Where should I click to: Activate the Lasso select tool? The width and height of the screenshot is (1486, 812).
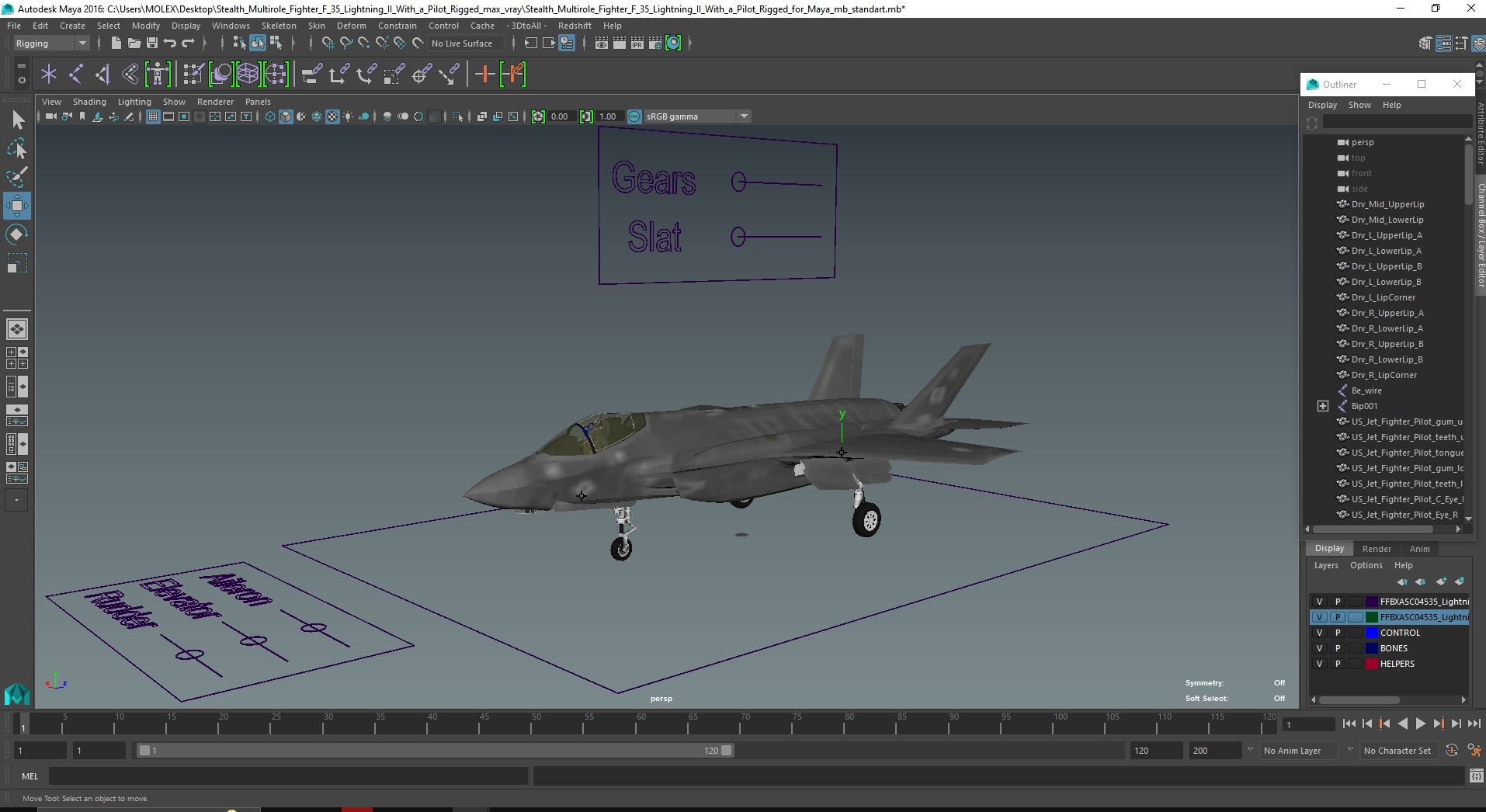pyautogui.click(x=17, y=148)
